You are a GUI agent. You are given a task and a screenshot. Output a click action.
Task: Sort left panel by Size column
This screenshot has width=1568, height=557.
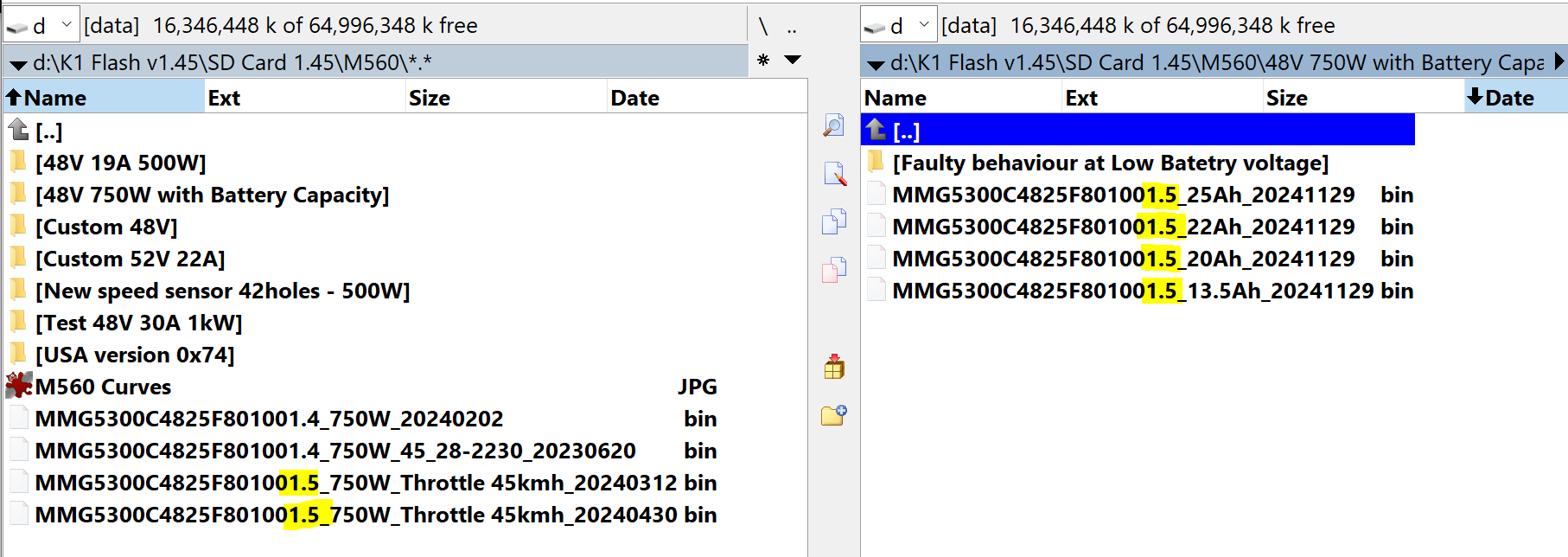pyautogui.click(x=507, y=97)
